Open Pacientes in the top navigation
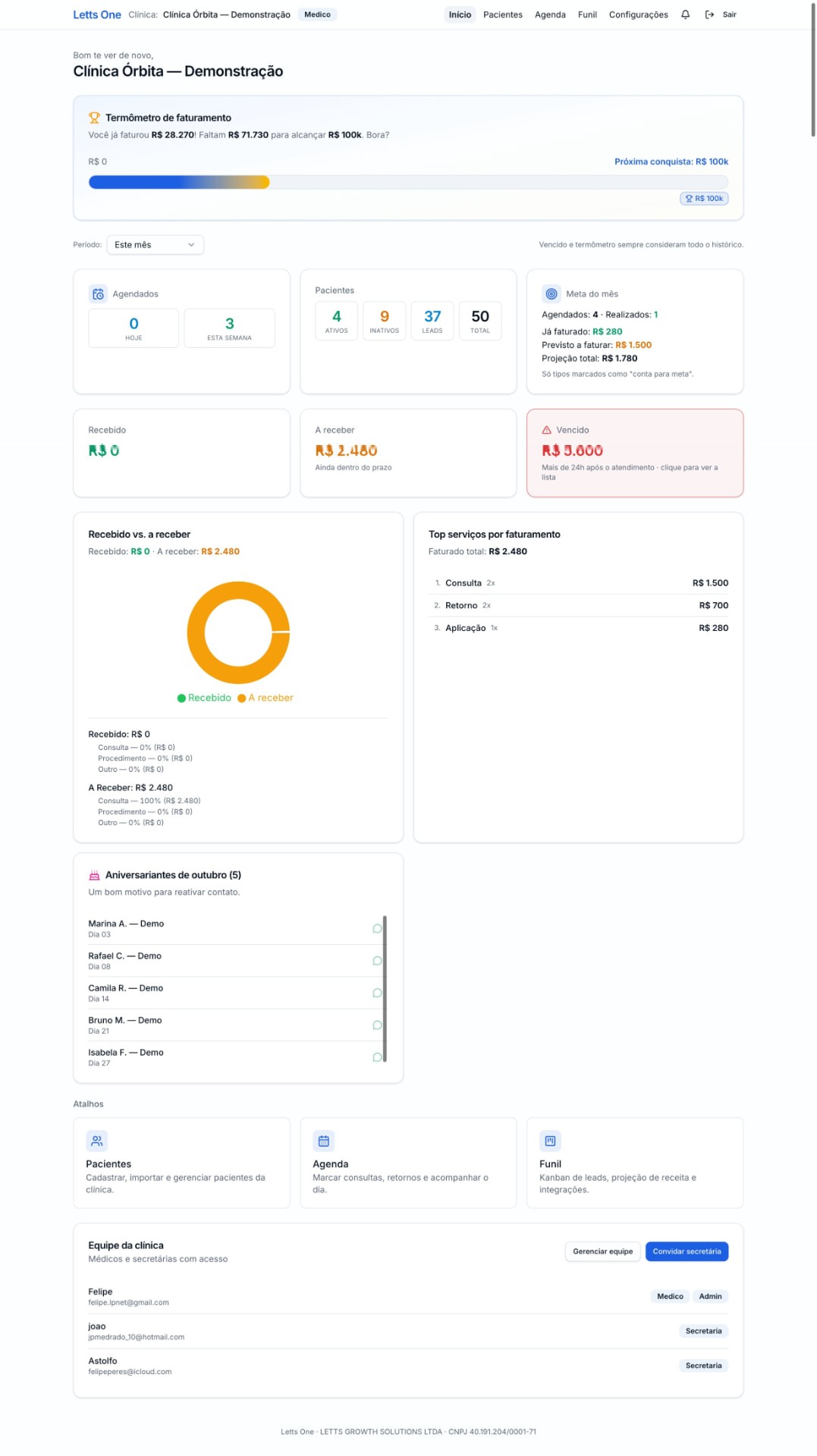Viewport: 817px width, 1456px height. click(503, 14)
